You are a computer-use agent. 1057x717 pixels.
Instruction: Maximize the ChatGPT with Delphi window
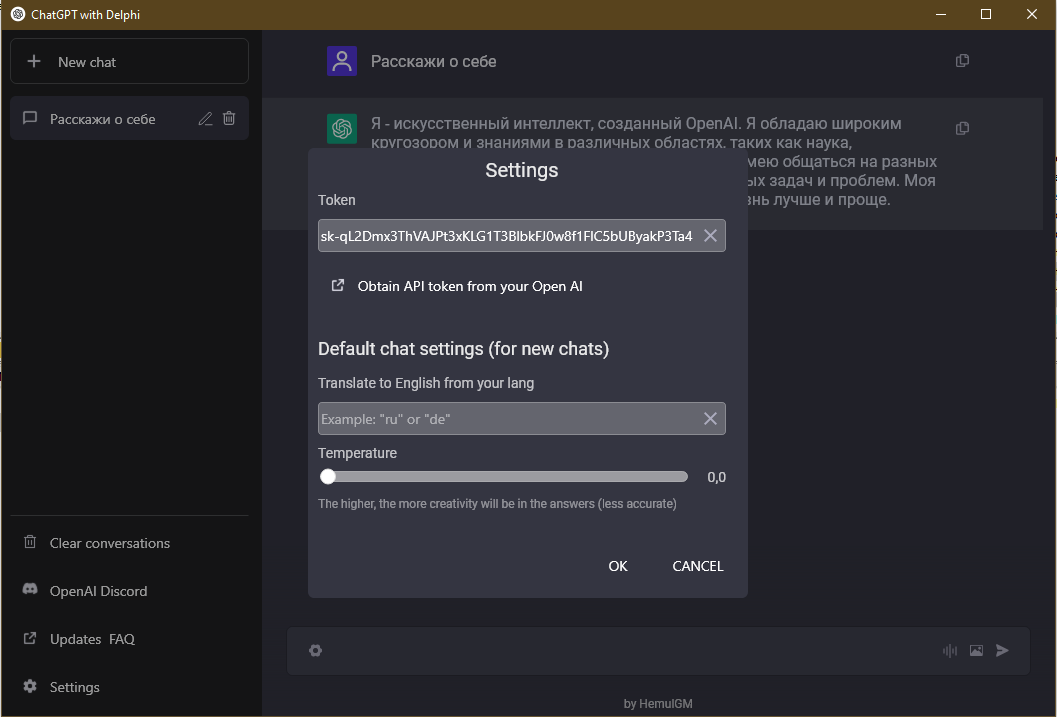(x=986, y=14)
